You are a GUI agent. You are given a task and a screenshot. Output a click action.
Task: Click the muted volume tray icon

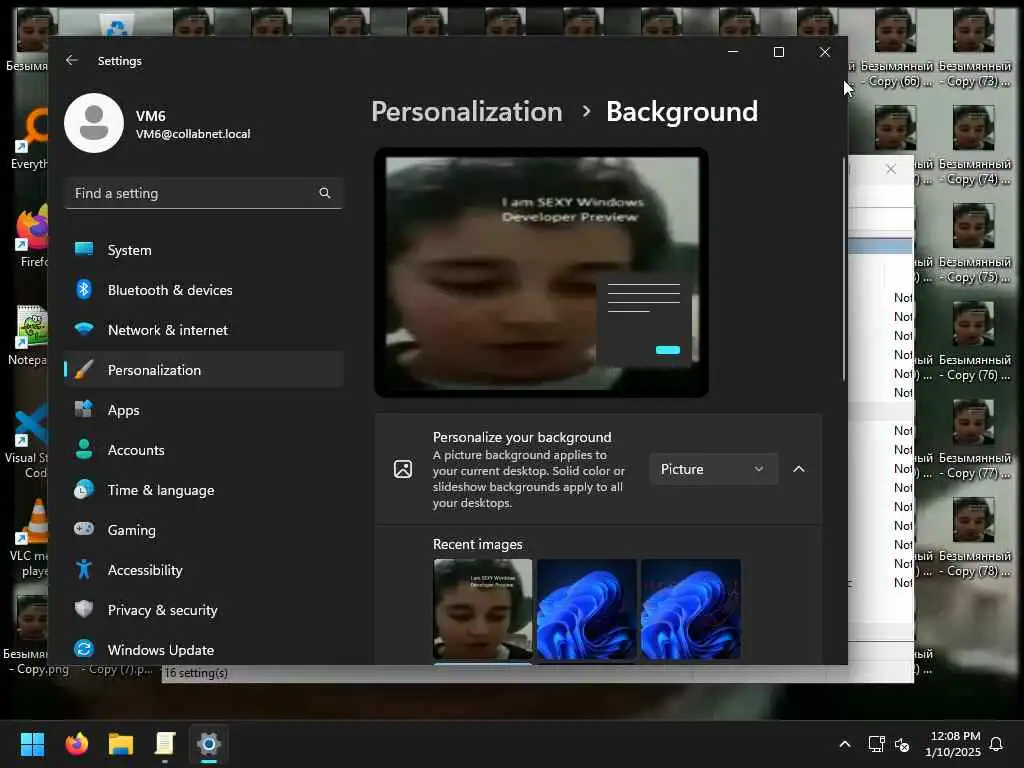click(902, 744)
